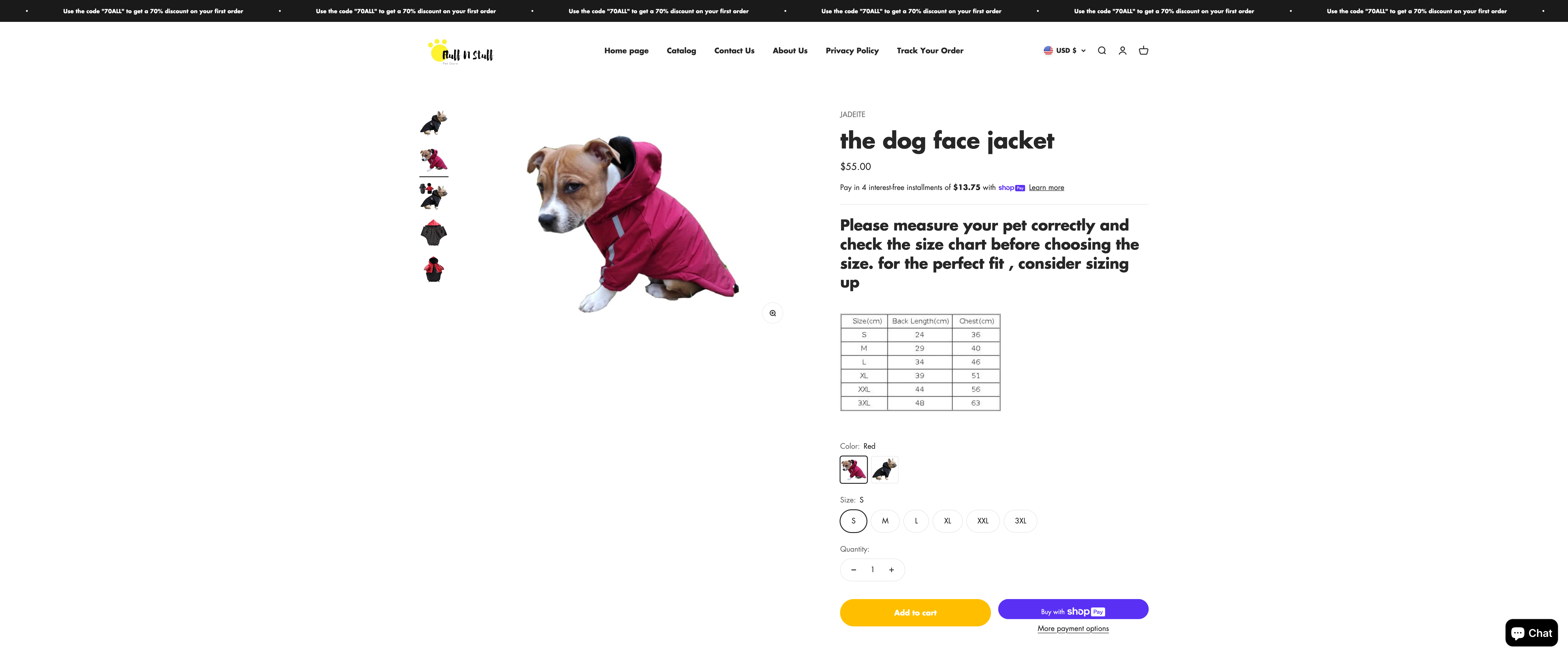Open Shop Pay Learn more link
Image resolution: width=1568 pixels, height=656 pixels.
coord(1046,187)
